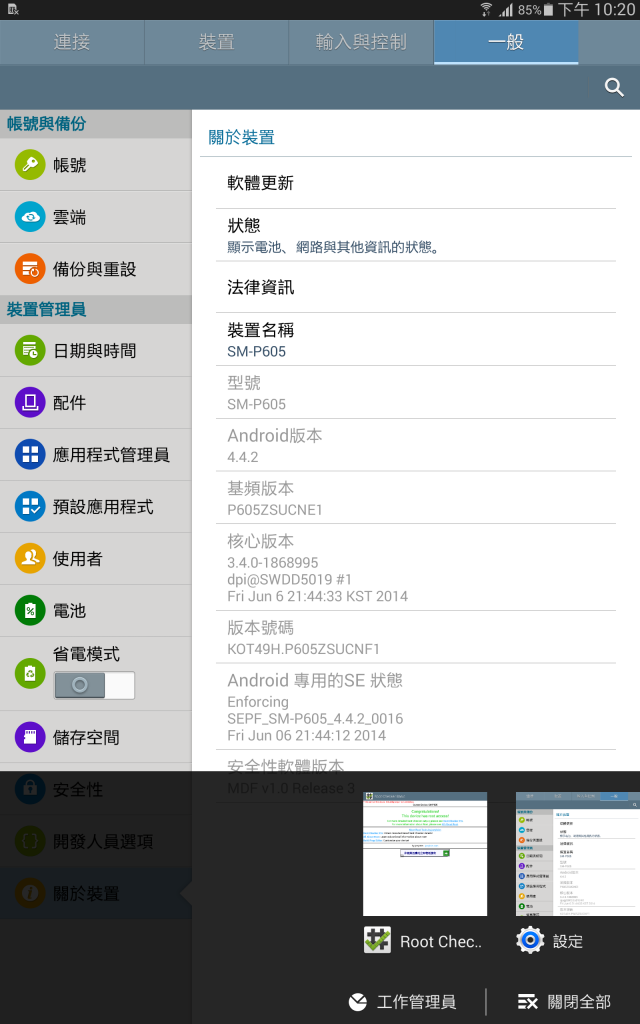Tap the signal strength status icon
This screenshot has width=640, height=1024.
pos(506,9)
